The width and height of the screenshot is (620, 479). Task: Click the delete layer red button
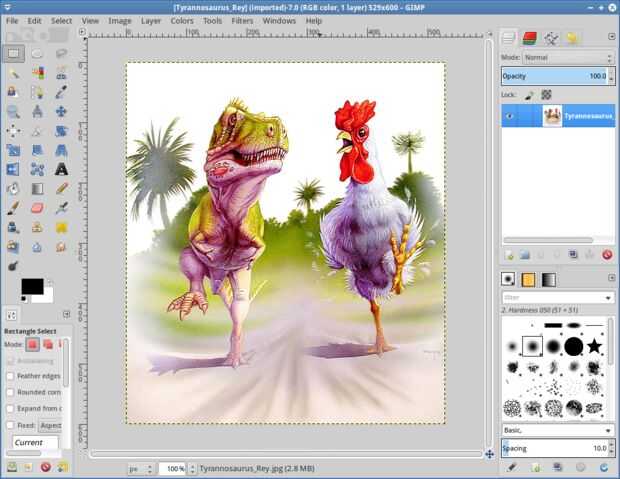607,255
